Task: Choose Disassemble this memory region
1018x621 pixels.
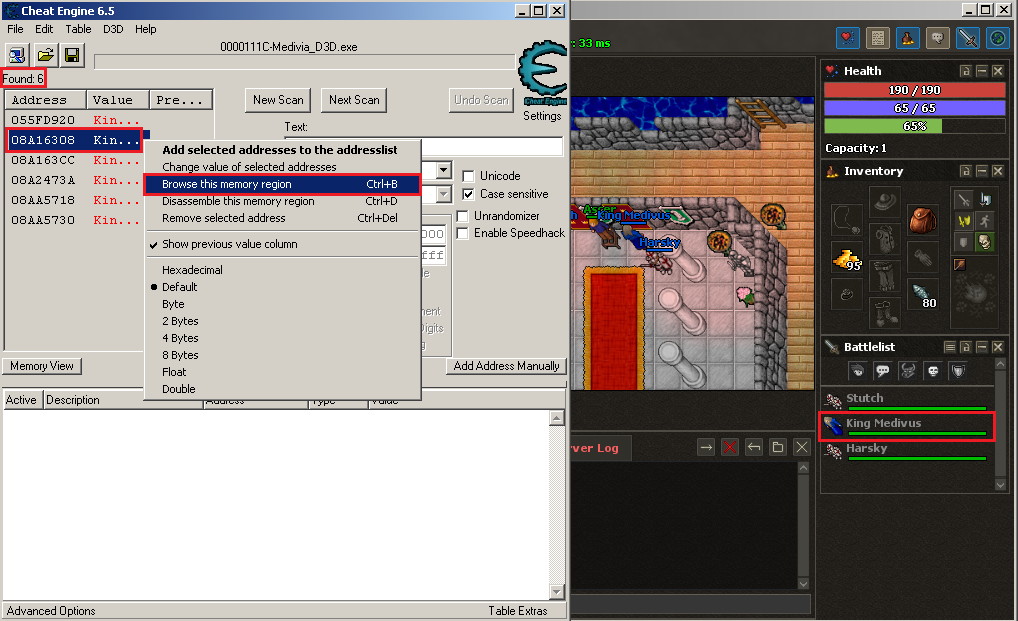Action: pyautogui.click(x=282, y=201)
